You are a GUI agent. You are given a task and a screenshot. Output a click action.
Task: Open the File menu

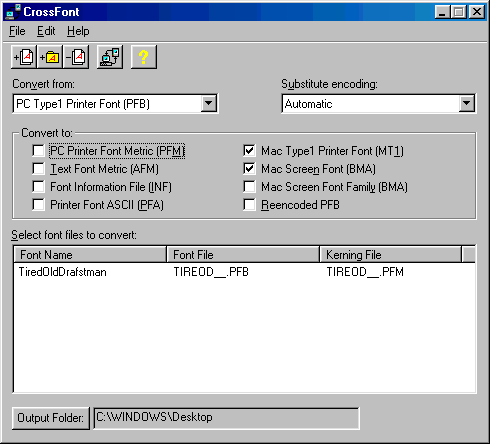(x=17, y=31)
